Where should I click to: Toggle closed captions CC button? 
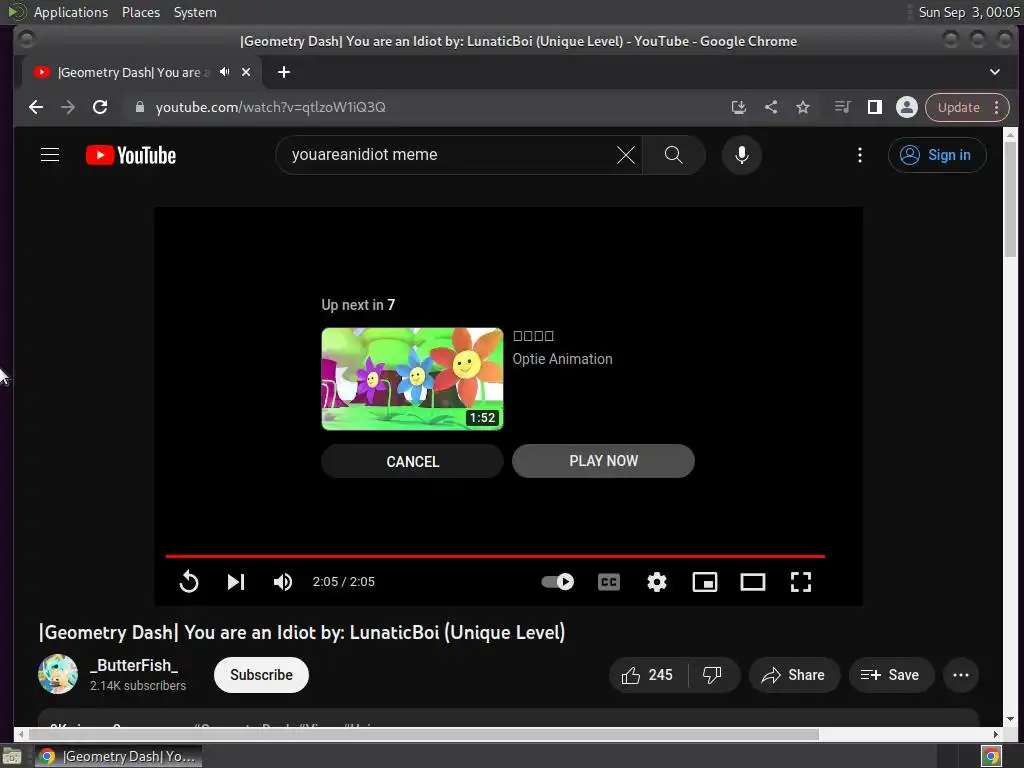coord(609,581)
